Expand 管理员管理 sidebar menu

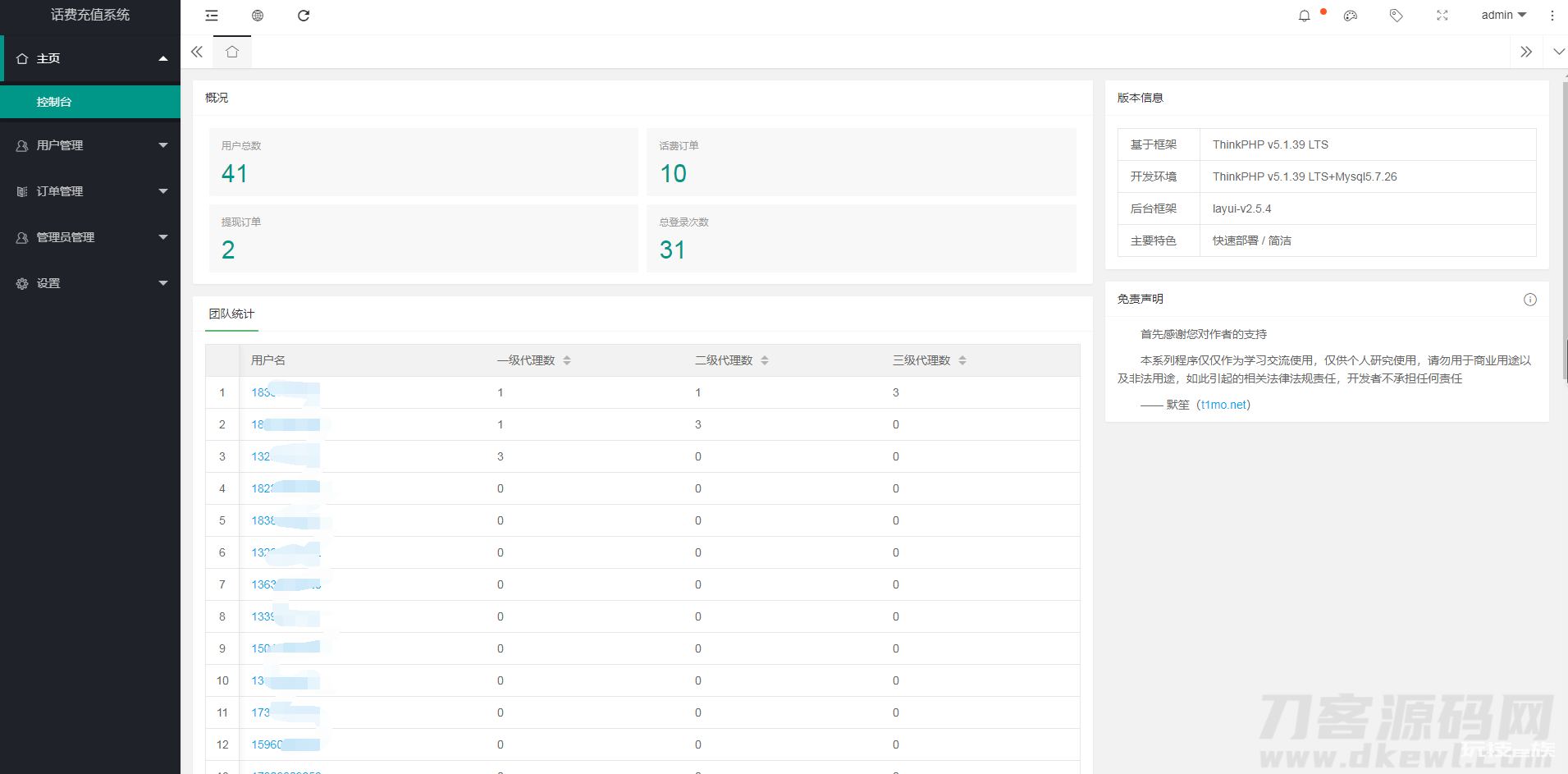tap(90, 237)
